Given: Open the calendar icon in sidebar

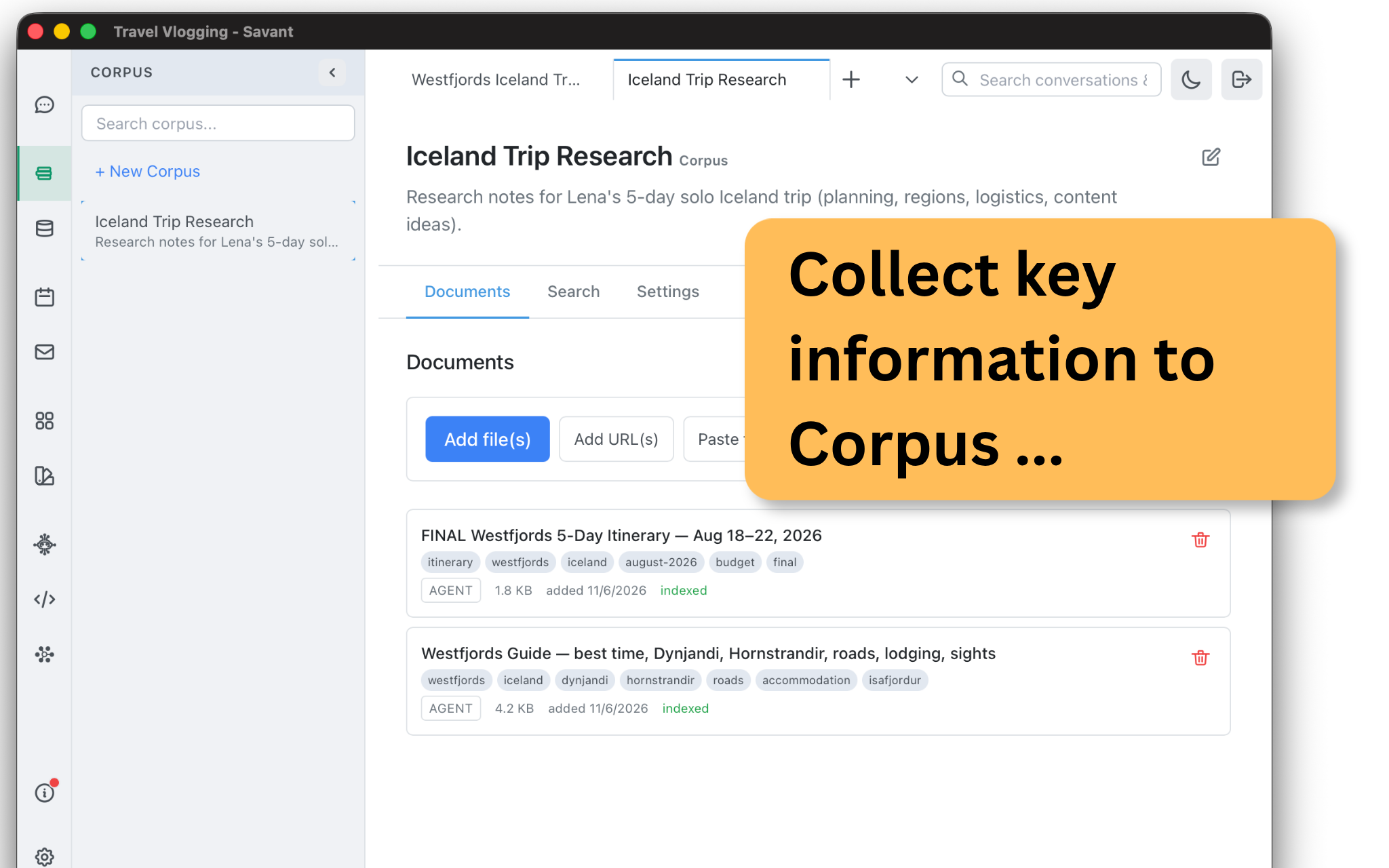Looking at the screenshot, I should (x=45, y=297).
